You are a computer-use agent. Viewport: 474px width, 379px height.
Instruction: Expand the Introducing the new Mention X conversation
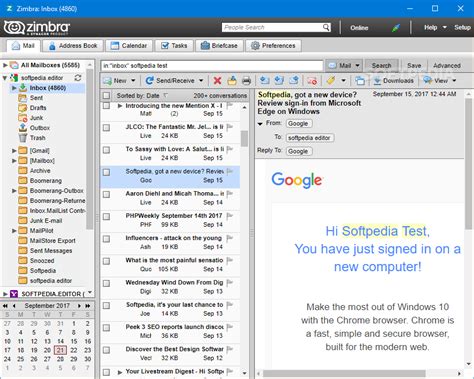(x=120, y=106)
